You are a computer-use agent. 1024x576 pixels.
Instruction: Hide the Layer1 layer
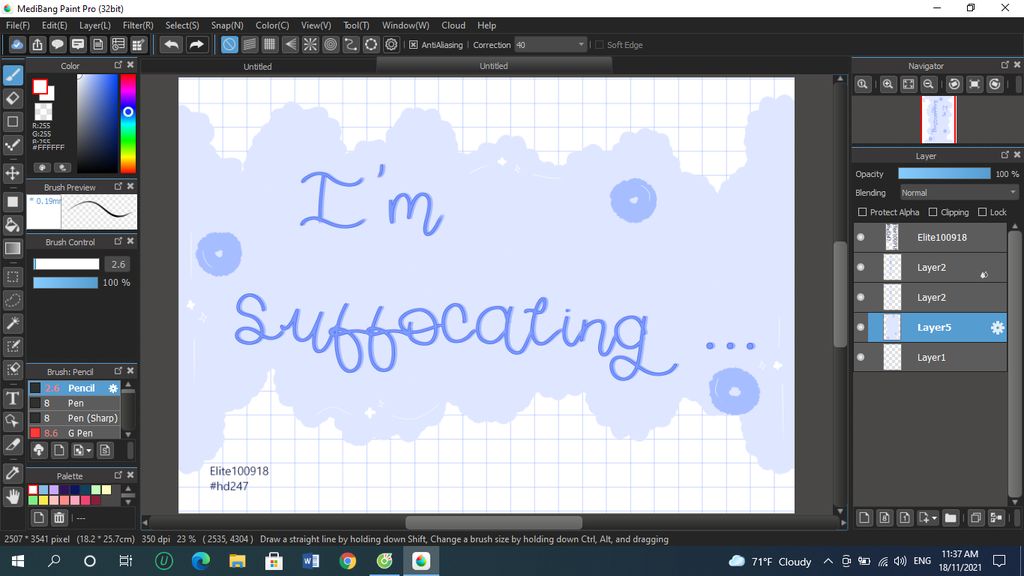tap(861, 358)
